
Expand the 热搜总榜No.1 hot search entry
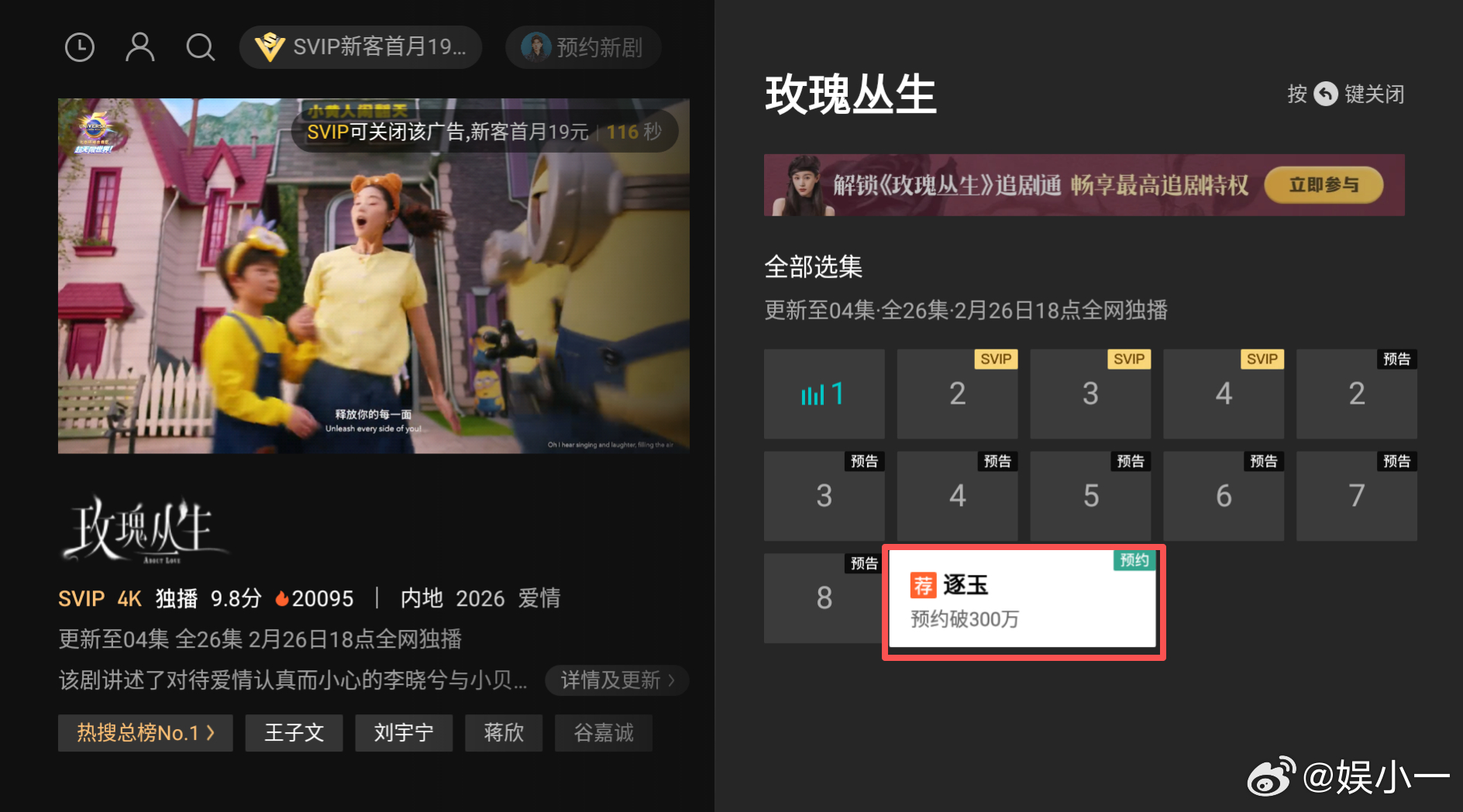144,732
